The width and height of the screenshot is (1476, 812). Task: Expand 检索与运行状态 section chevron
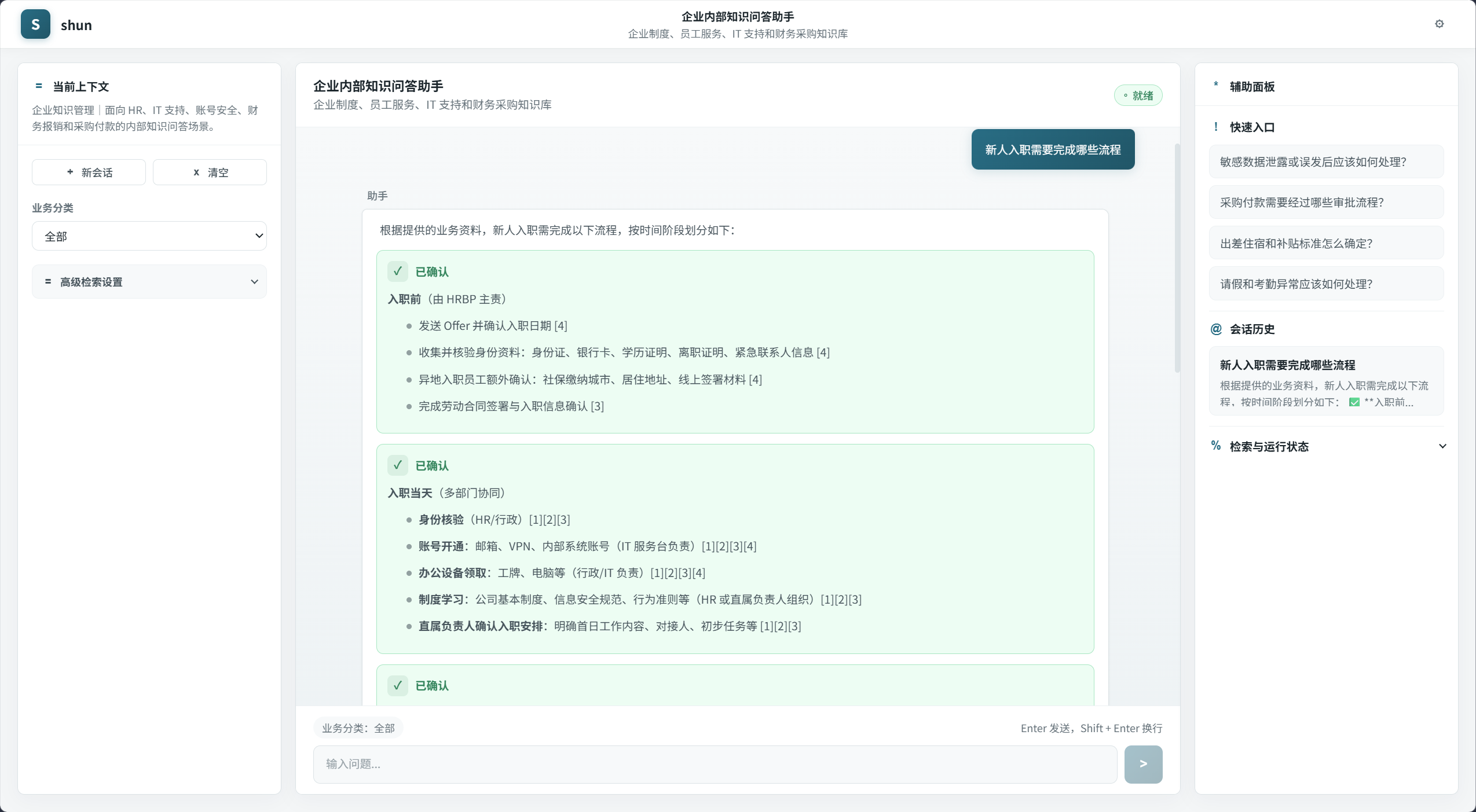pyautogui.click(x=1442, y=446)
